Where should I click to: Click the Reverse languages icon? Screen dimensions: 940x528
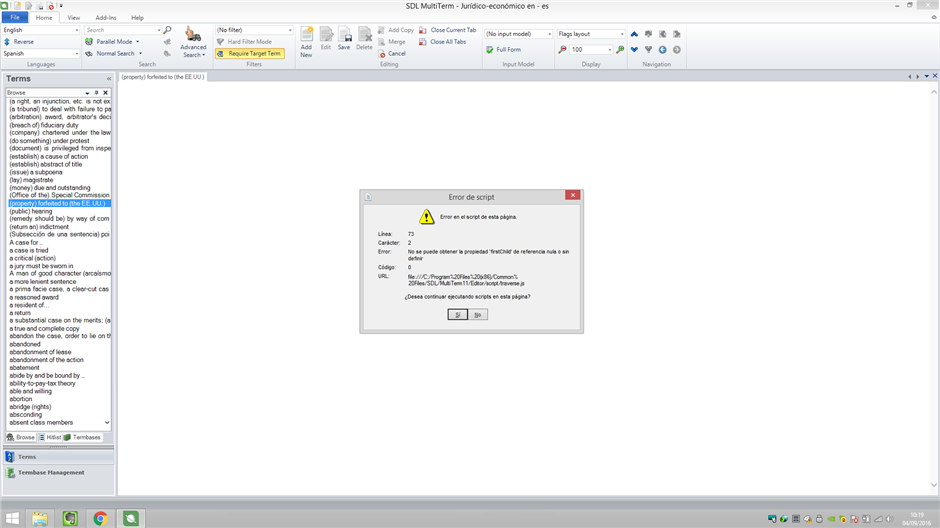[x=8, y=42]
